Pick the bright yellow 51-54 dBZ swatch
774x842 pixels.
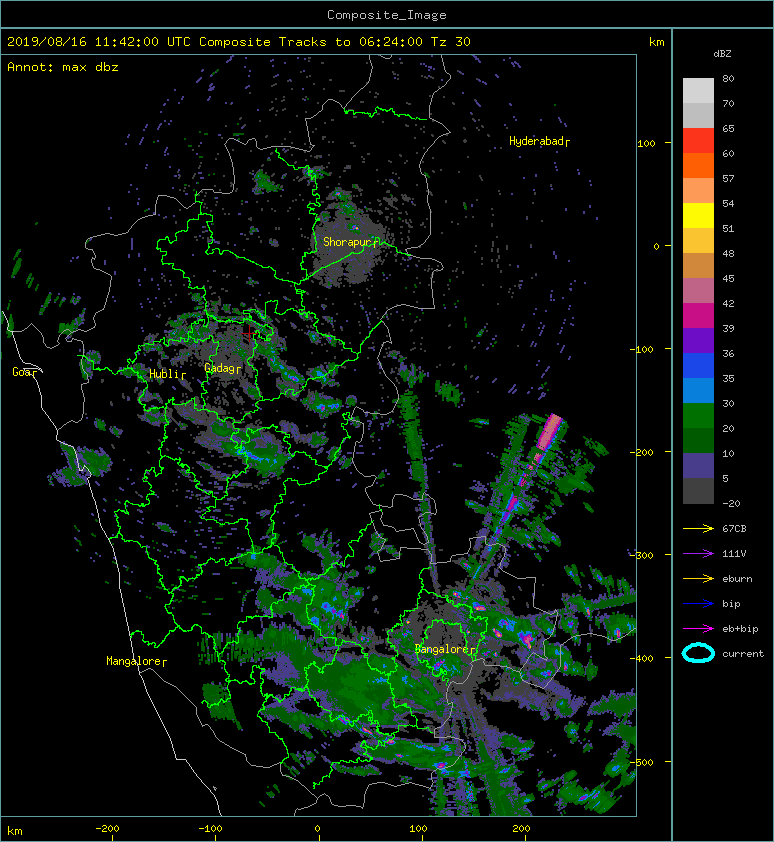coord(698,216)
